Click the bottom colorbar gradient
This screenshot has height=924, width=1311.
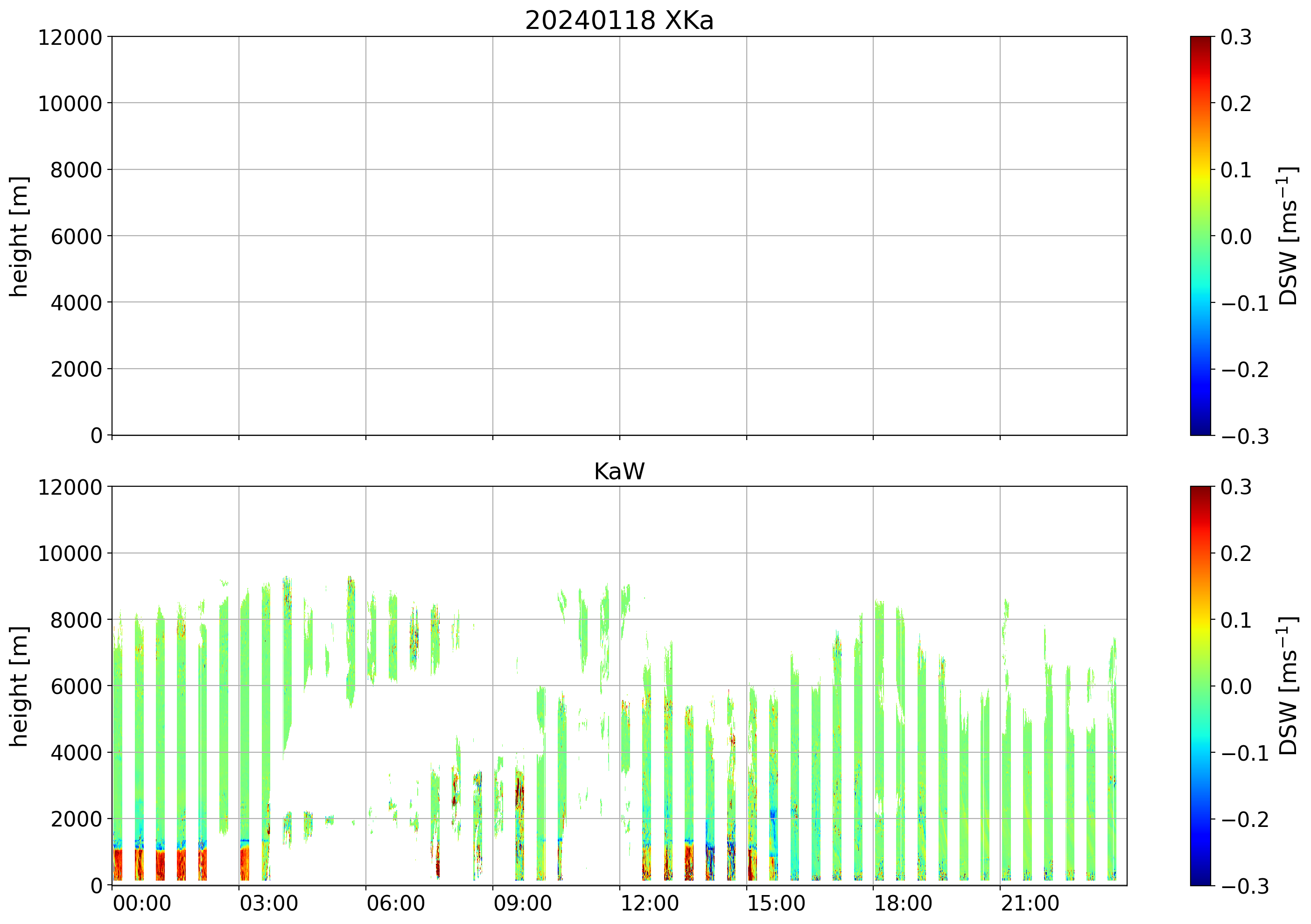(x=1200, y=686)
